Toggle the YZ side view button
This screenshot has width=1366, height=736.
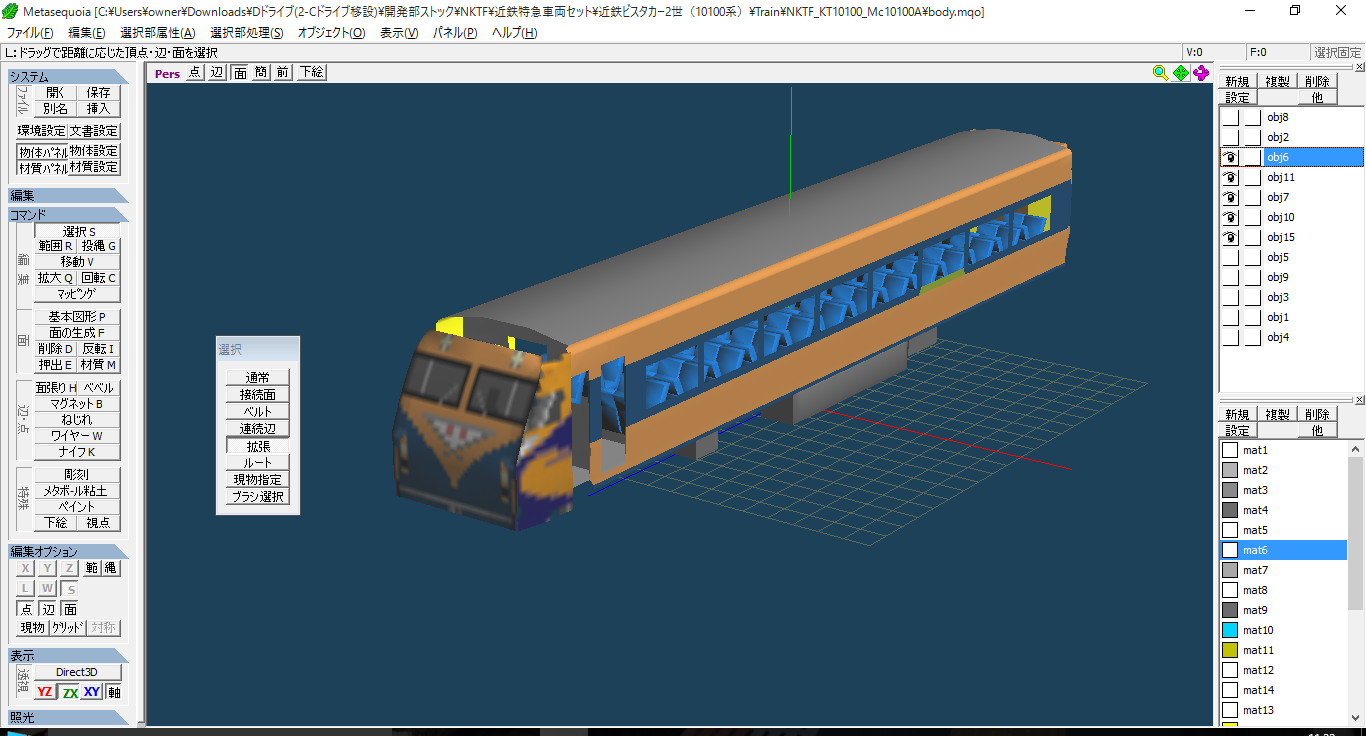click(45, 692)
